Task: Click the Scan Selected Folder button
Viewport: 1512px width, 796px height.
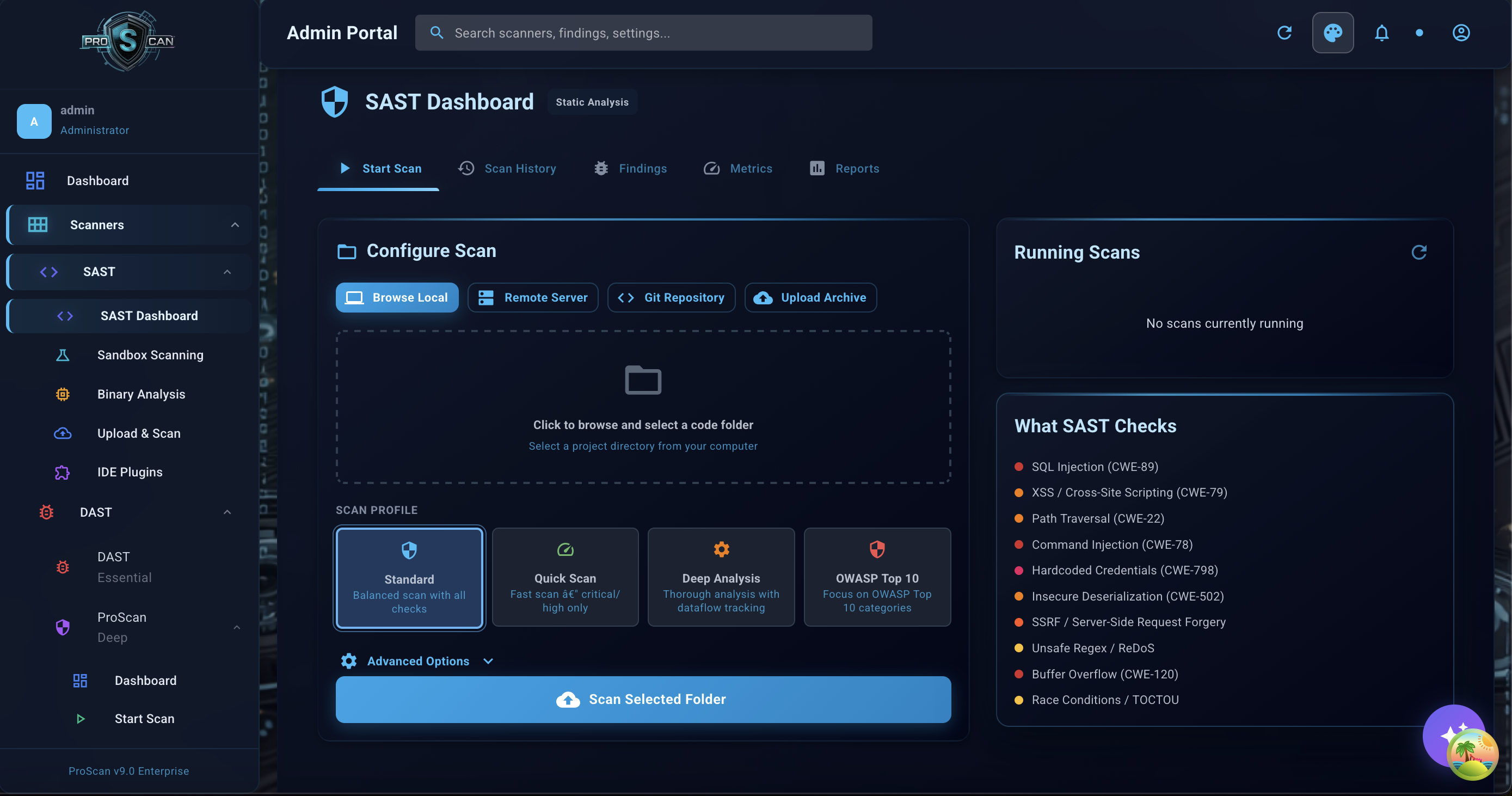Action: point(643,700)
